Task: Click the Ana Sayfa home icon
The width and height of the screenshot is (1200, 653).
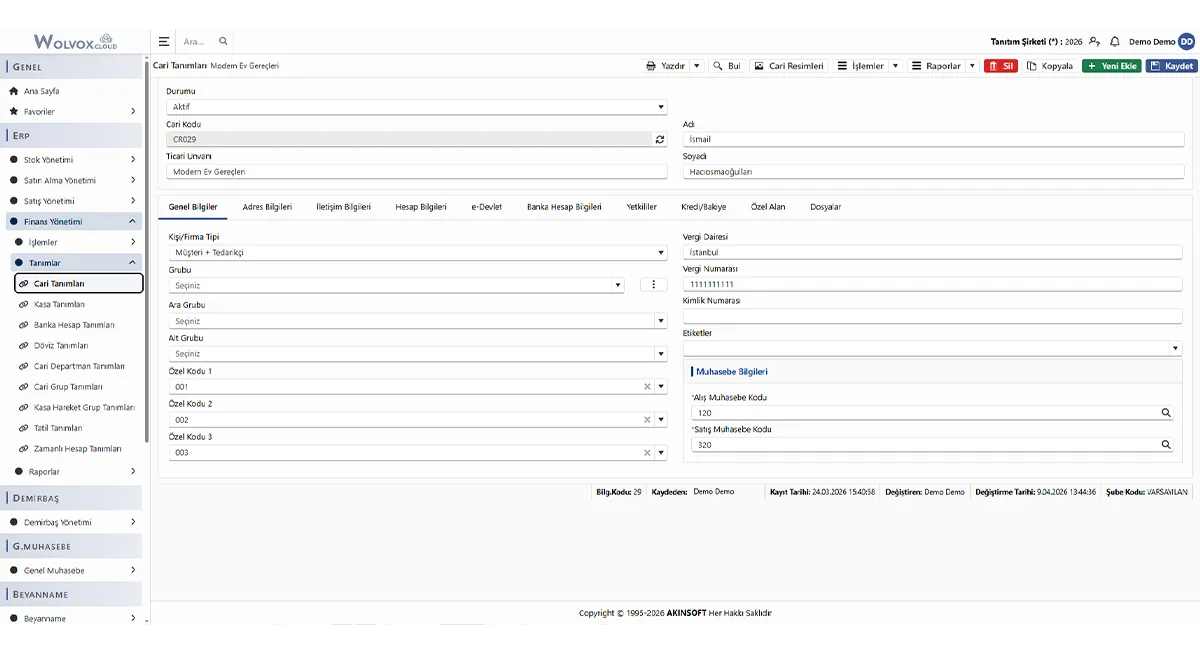Action: click(14, 91)
